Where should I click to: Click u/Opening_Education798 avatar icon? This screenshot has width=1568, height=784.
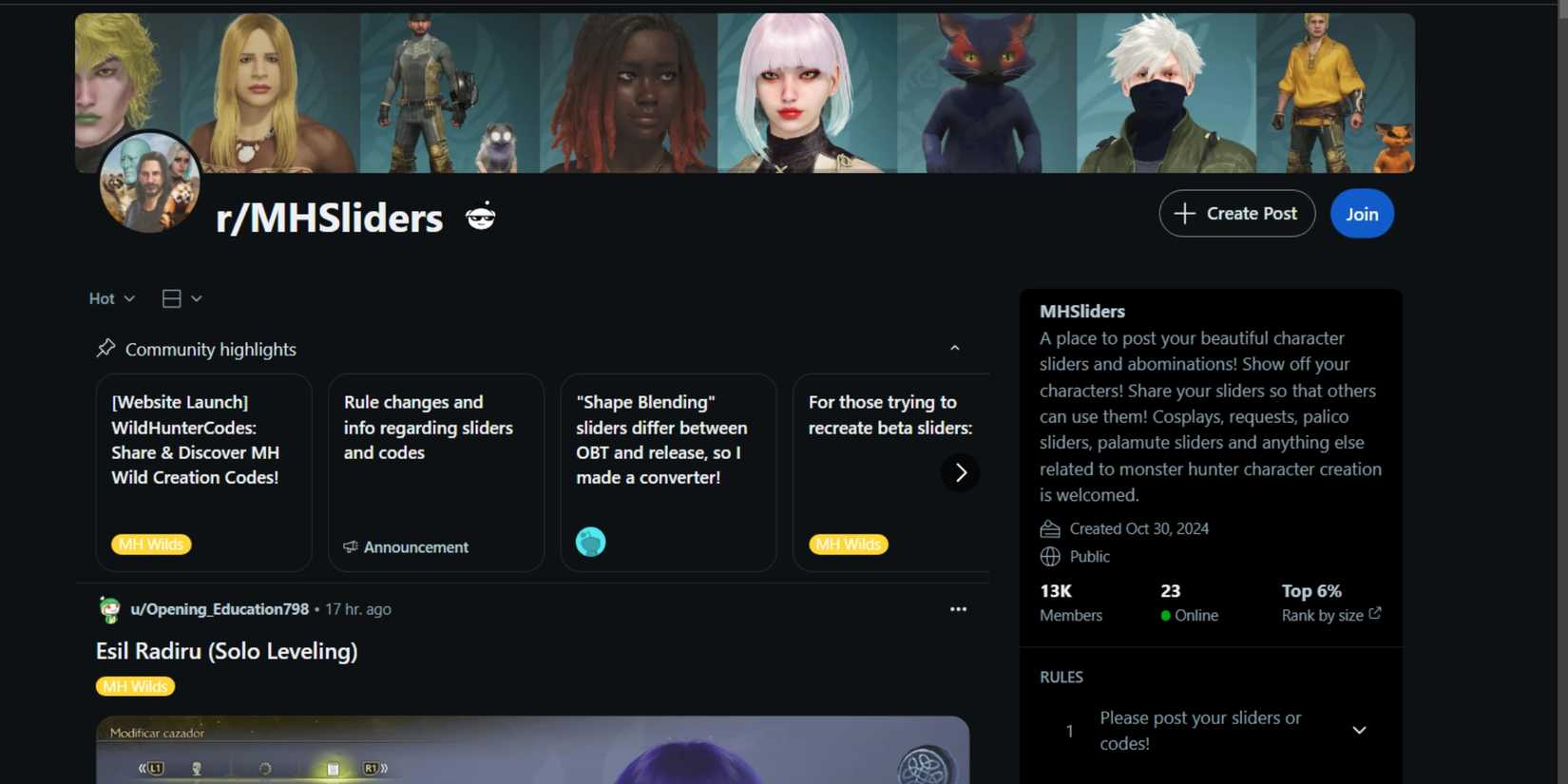(x=109, y=609)
